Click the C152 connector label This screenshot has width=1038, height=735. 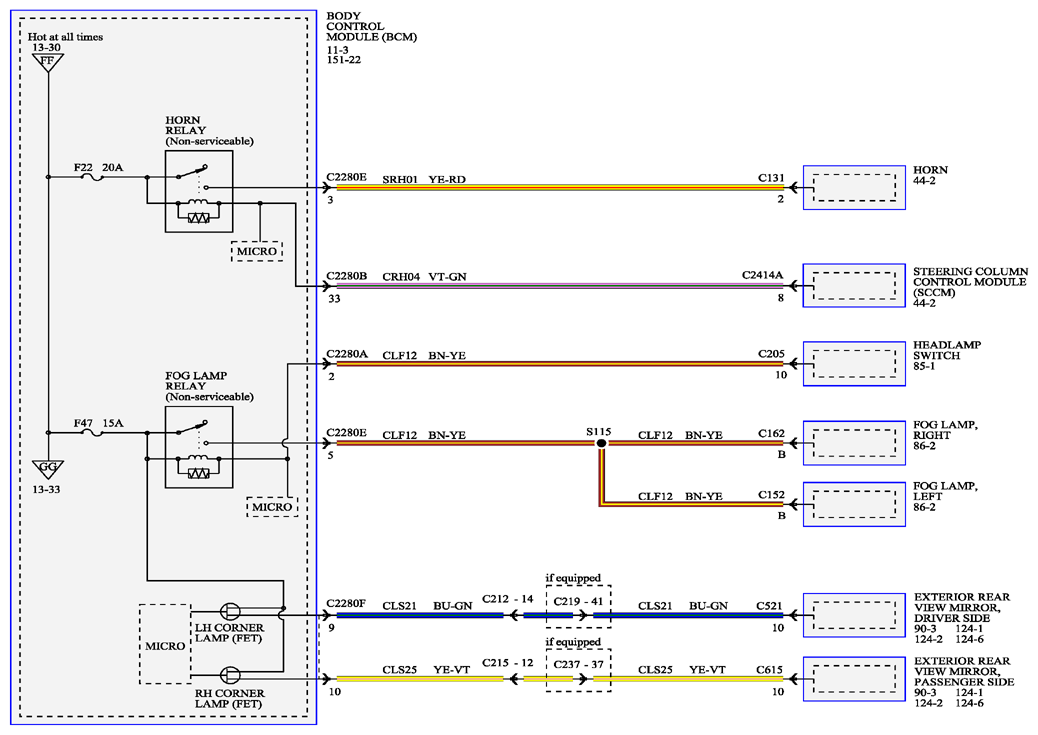771,495
